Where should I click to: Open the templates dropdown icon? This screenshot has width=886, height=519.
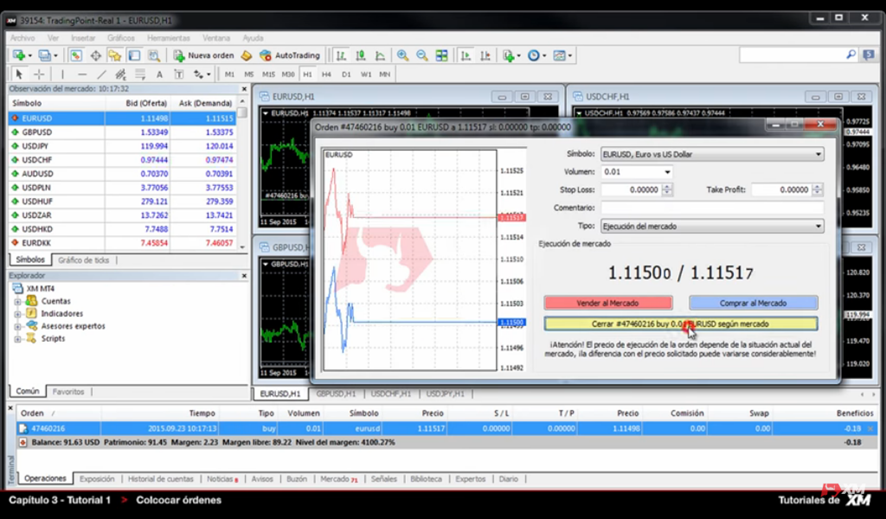coord(562,55)
